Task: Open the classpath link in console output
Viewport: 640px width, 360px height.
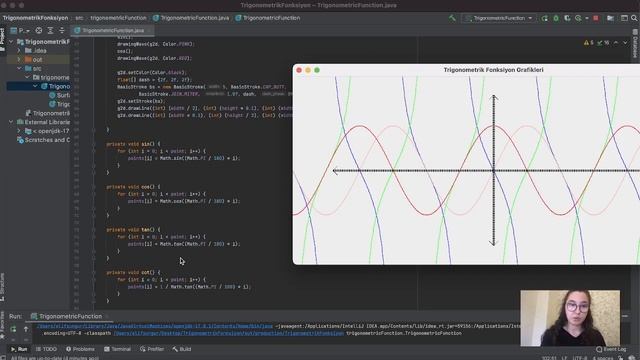Action: pyautogui.click(x=229, y=333)
